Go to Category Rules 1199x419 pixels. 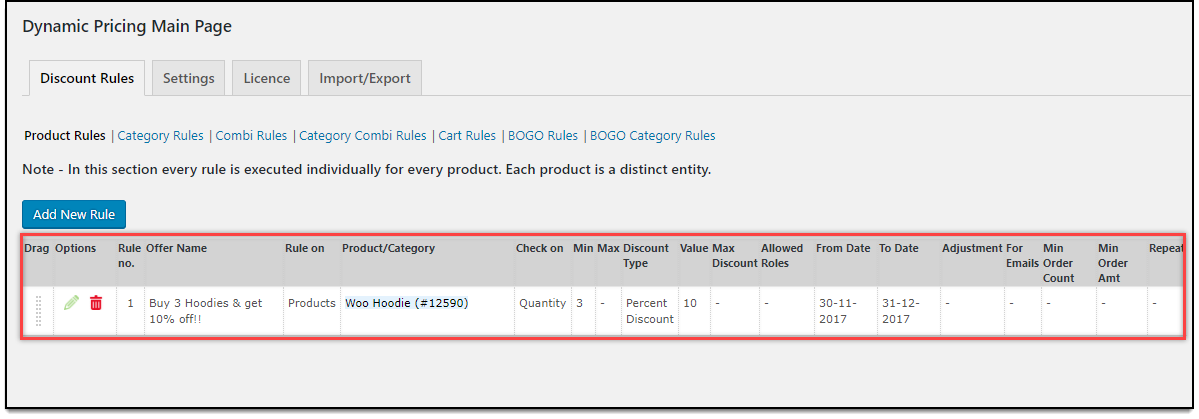[161, 136]
